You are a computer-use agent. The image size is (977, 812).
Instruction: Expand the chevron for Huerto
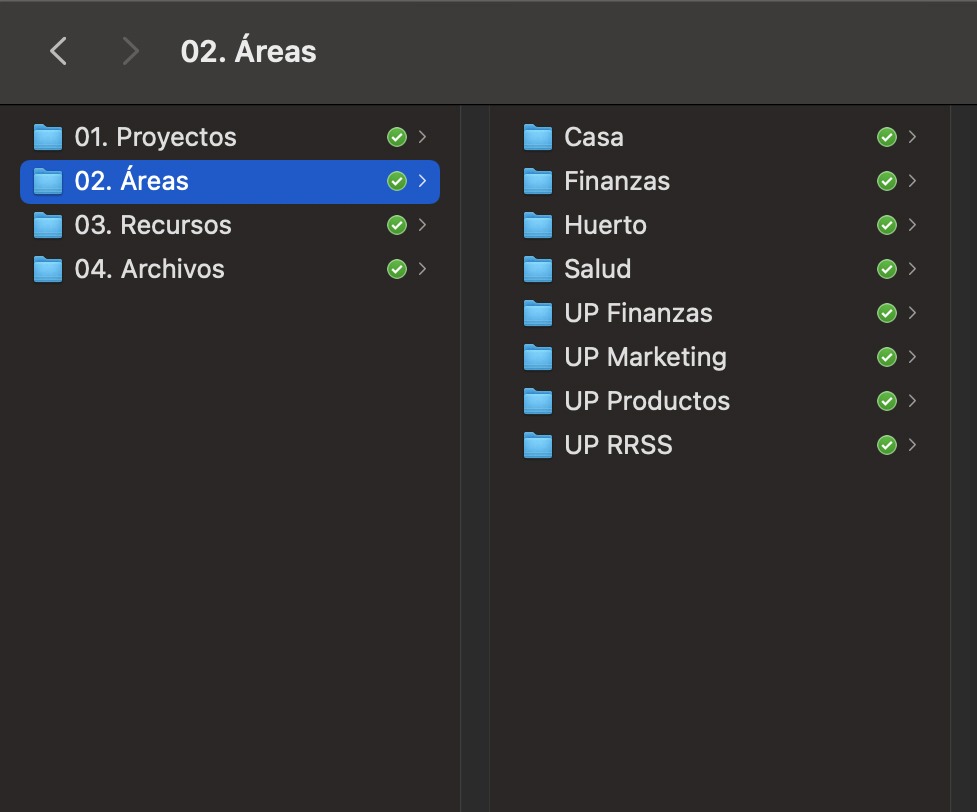912,224
